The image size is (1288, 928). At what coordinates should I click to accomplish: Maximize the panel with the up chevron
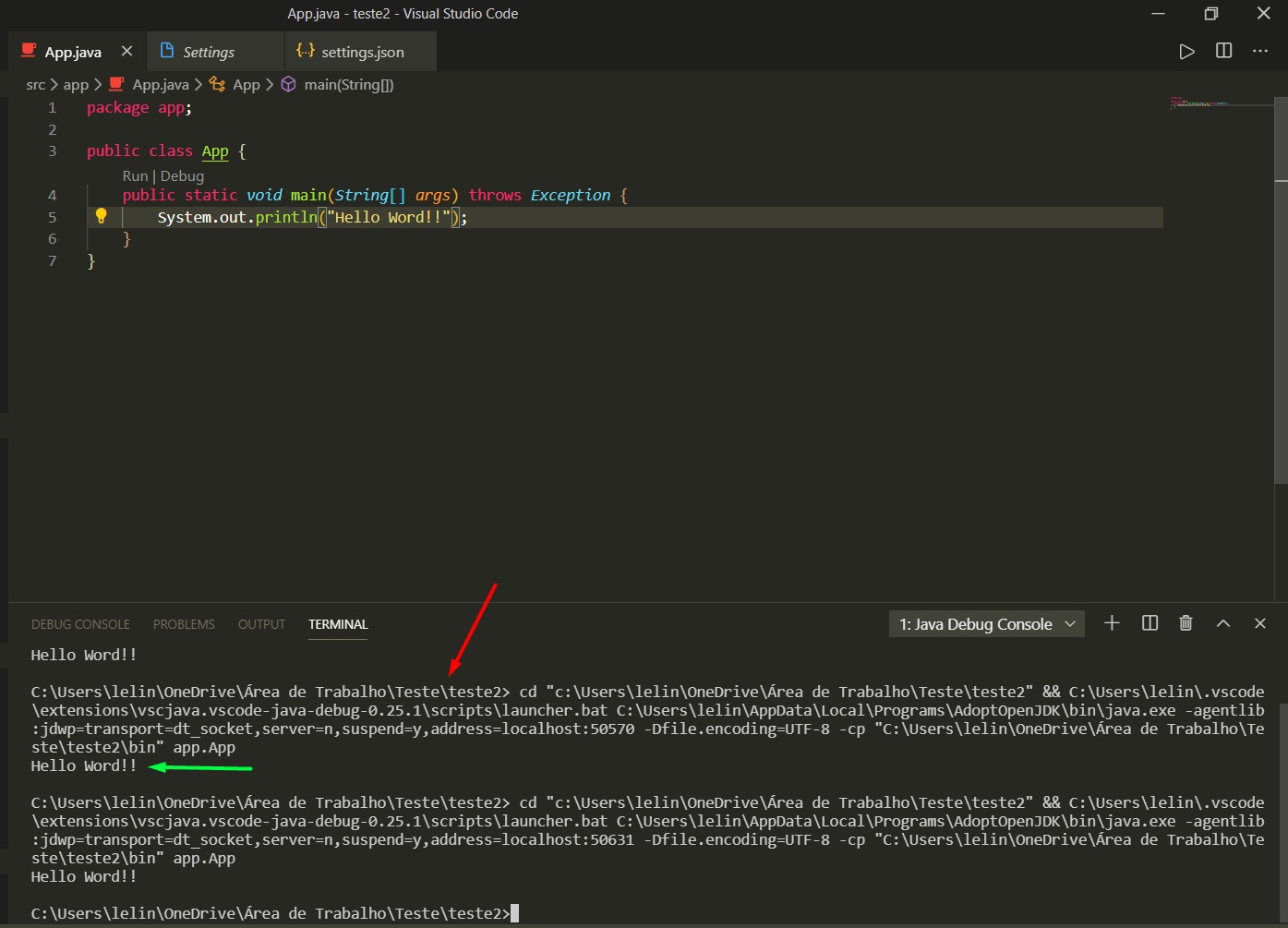click(1223, 623)
